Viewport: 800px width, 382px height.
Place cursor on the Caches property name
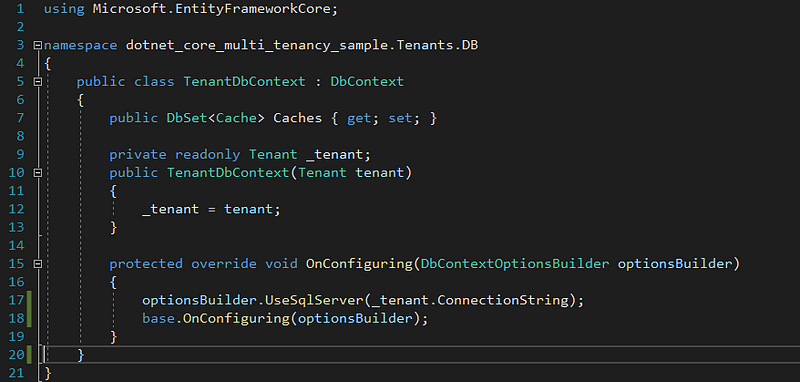(297, 118)
